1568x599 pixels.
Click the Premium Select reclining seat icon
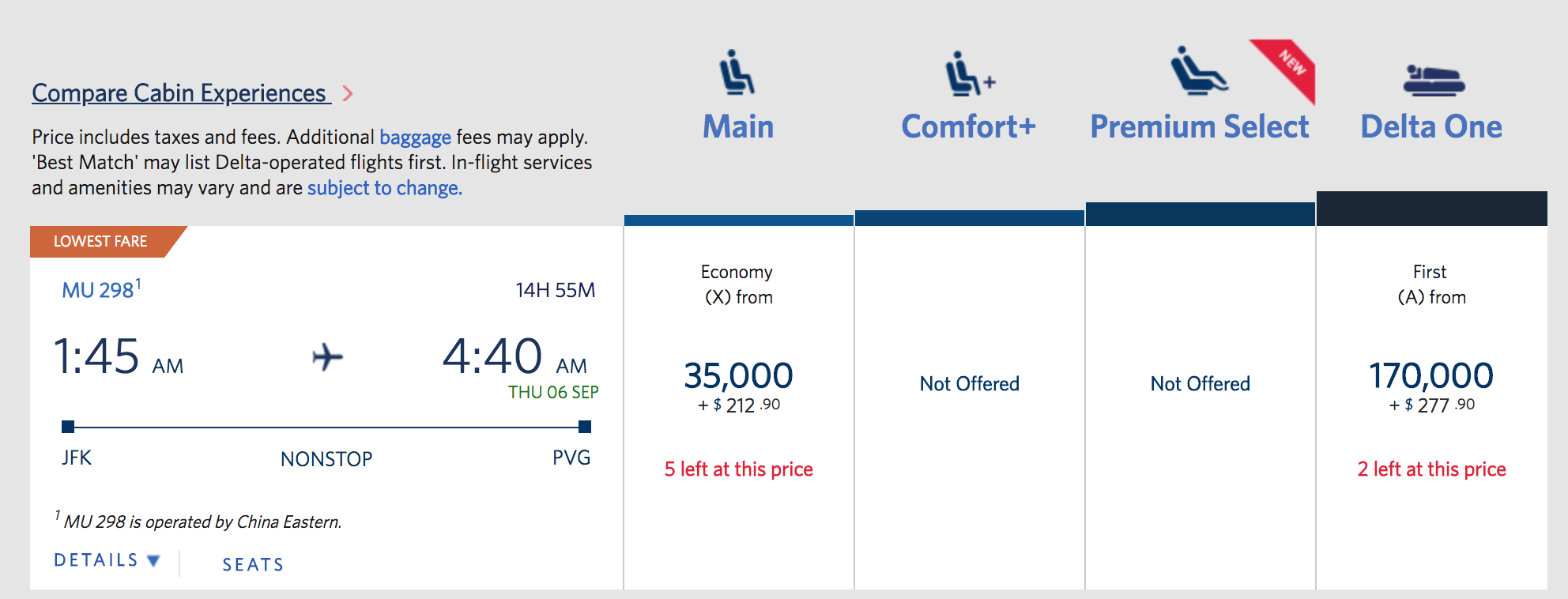(x=1199, y=71)
